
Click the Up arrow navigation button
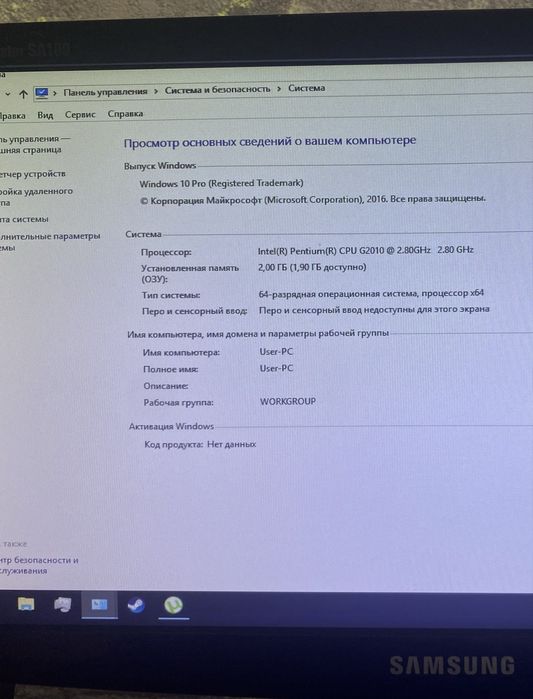pyautogui.click(x=23, y=94)
